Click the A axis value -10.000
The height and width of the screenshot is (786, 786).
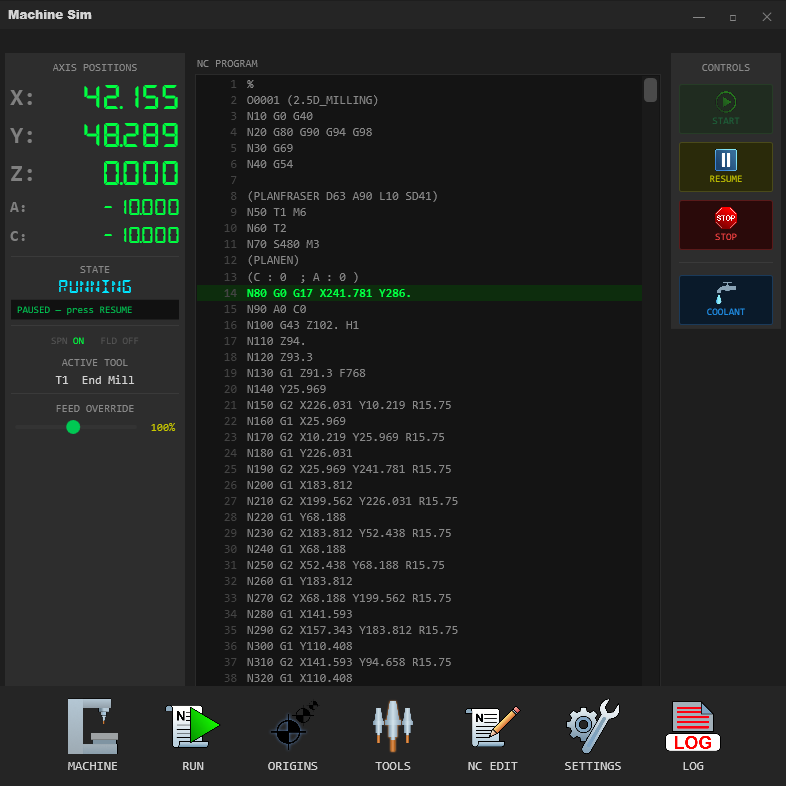pos(141,207)
